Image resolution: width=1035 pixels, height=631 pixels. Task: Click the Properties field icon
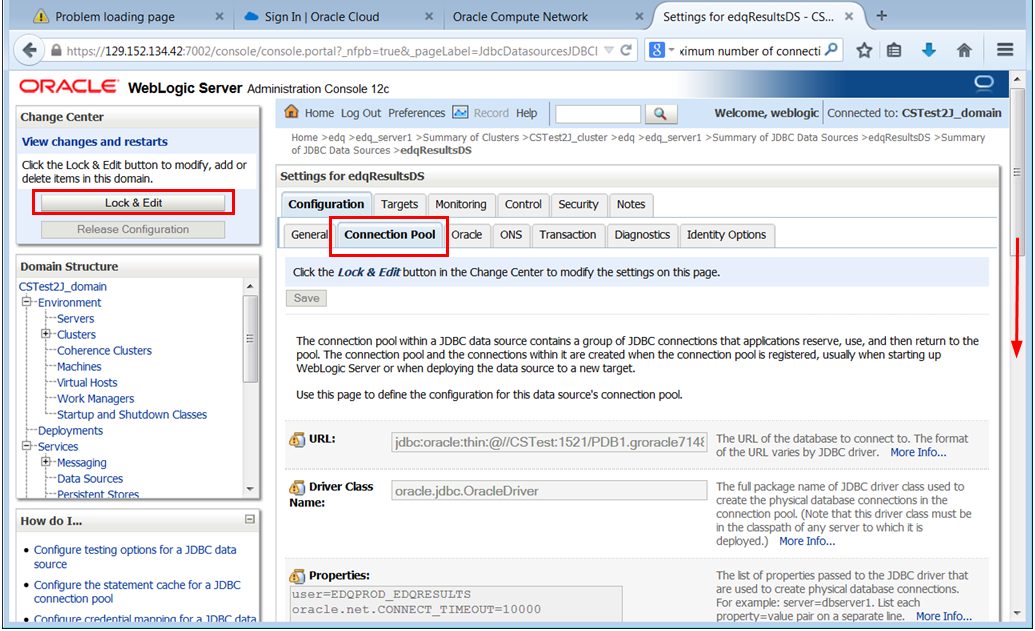pos(297,576)
